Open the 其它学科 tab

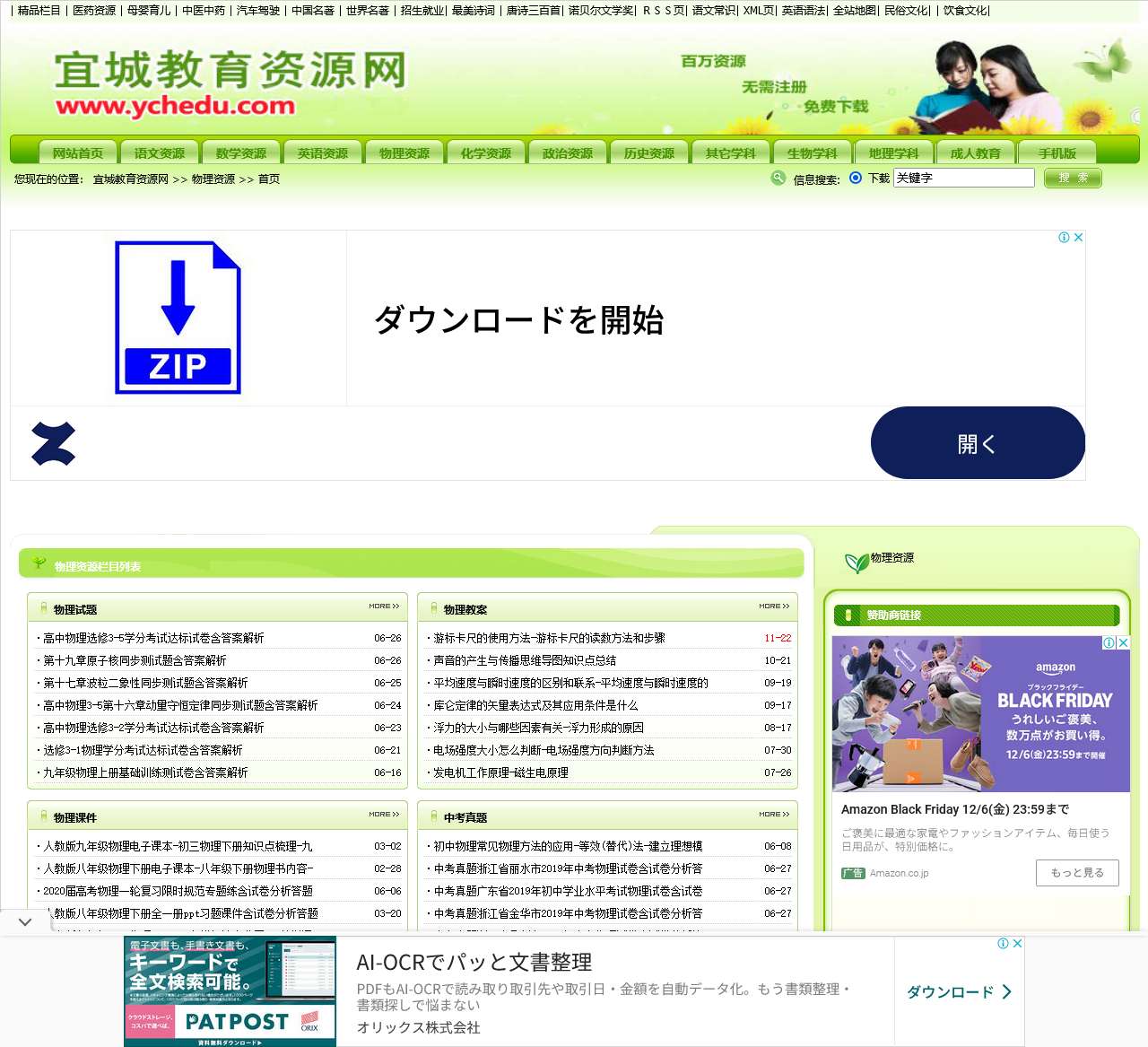pyautogui.click(x=731, y=153)
